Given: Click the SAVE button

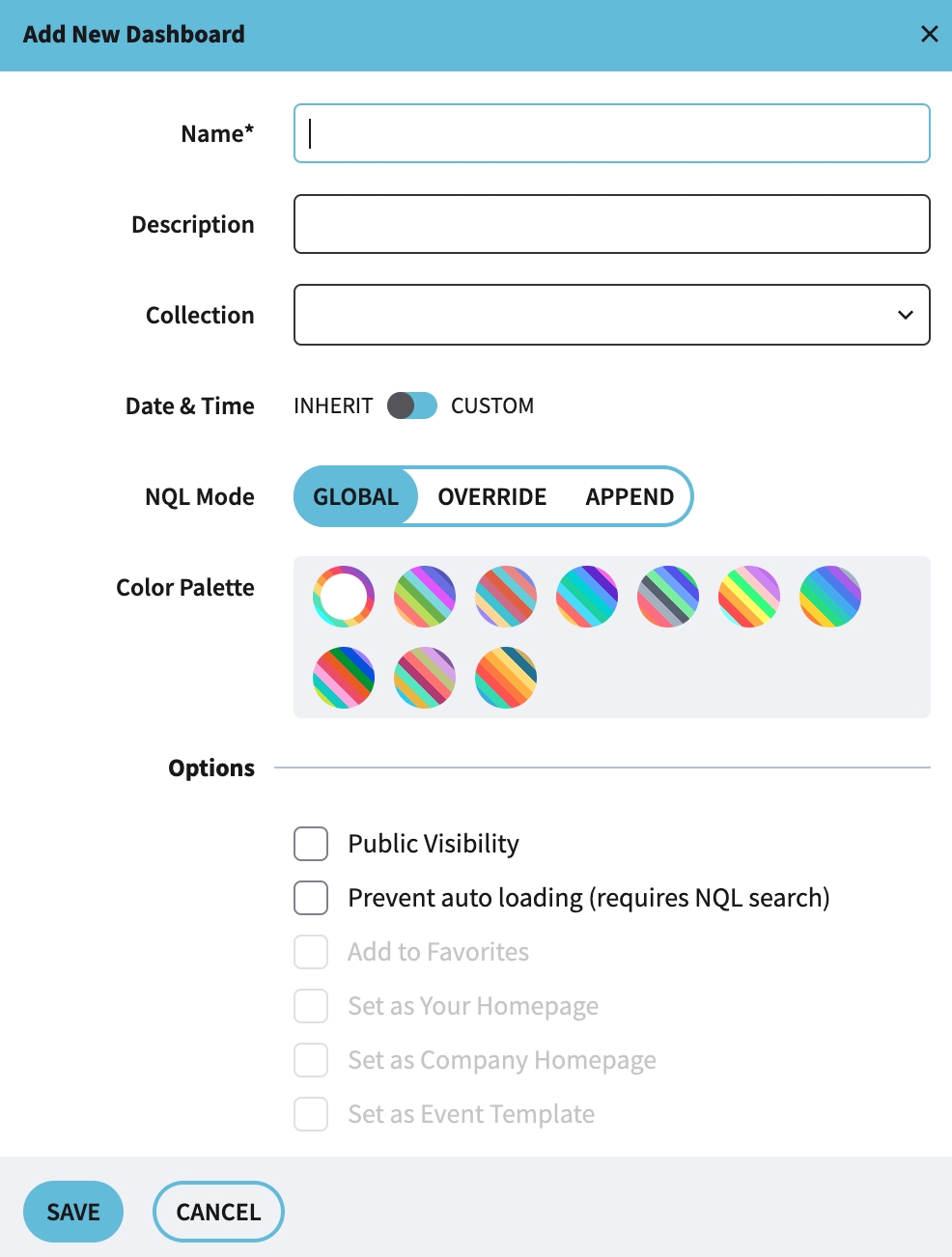Looking at the screenshot, I should point(73,1212).
